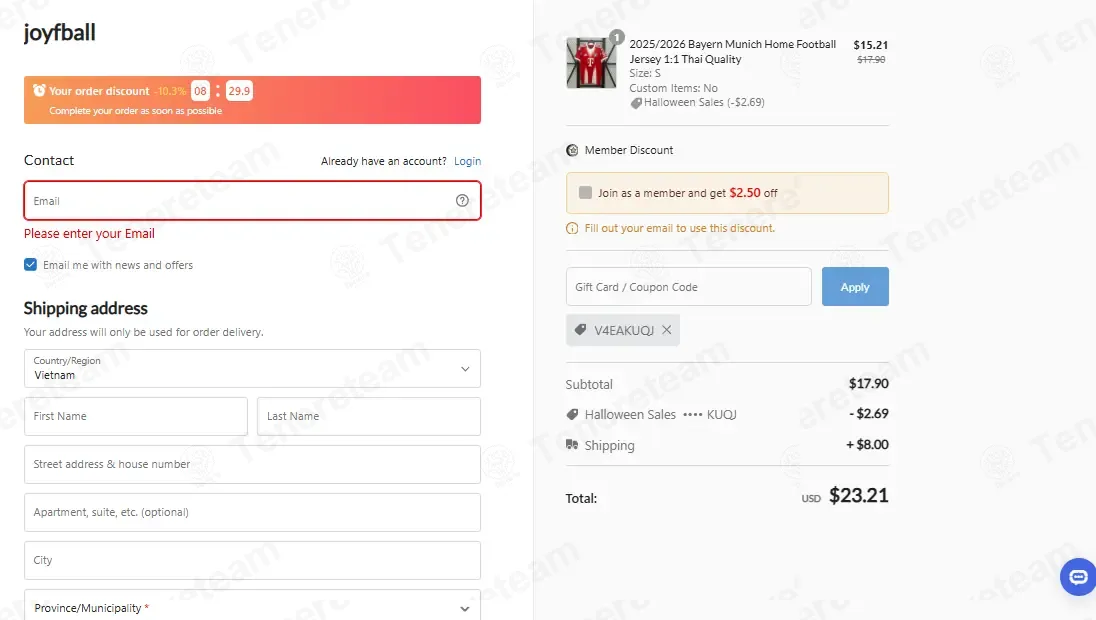Open the live chat bubble icon
Screen dimensions: 1096x620
pos(1078,577)
